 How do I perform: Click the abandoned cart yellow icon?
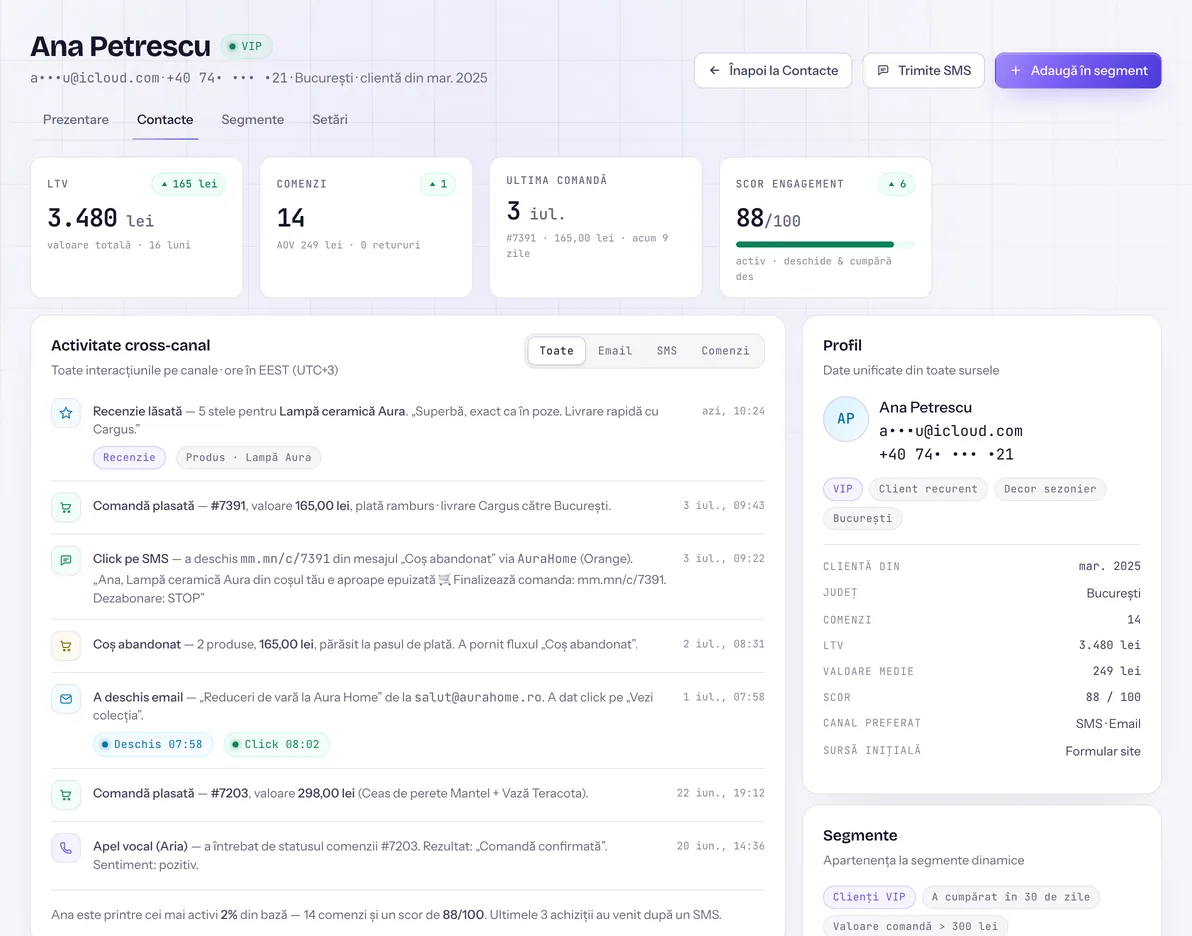[66, 646]
